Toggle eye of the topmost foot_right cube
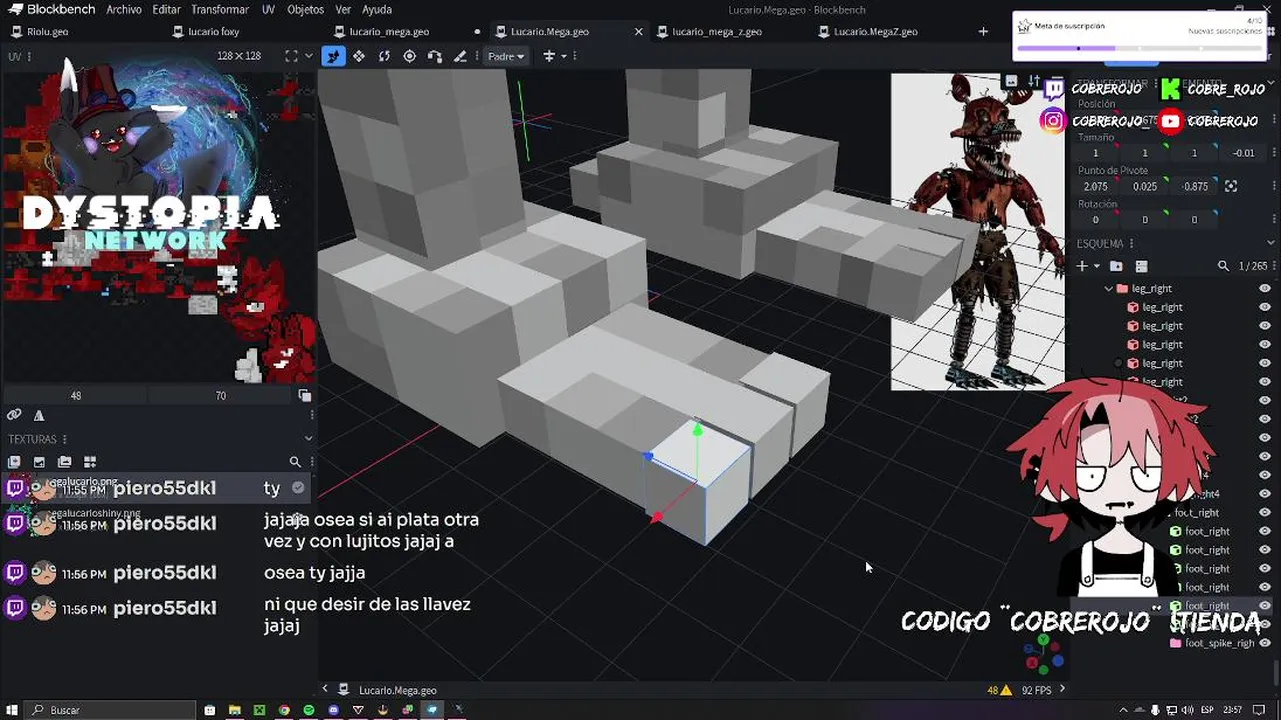1281x720 pixels. coord(1265,531)
